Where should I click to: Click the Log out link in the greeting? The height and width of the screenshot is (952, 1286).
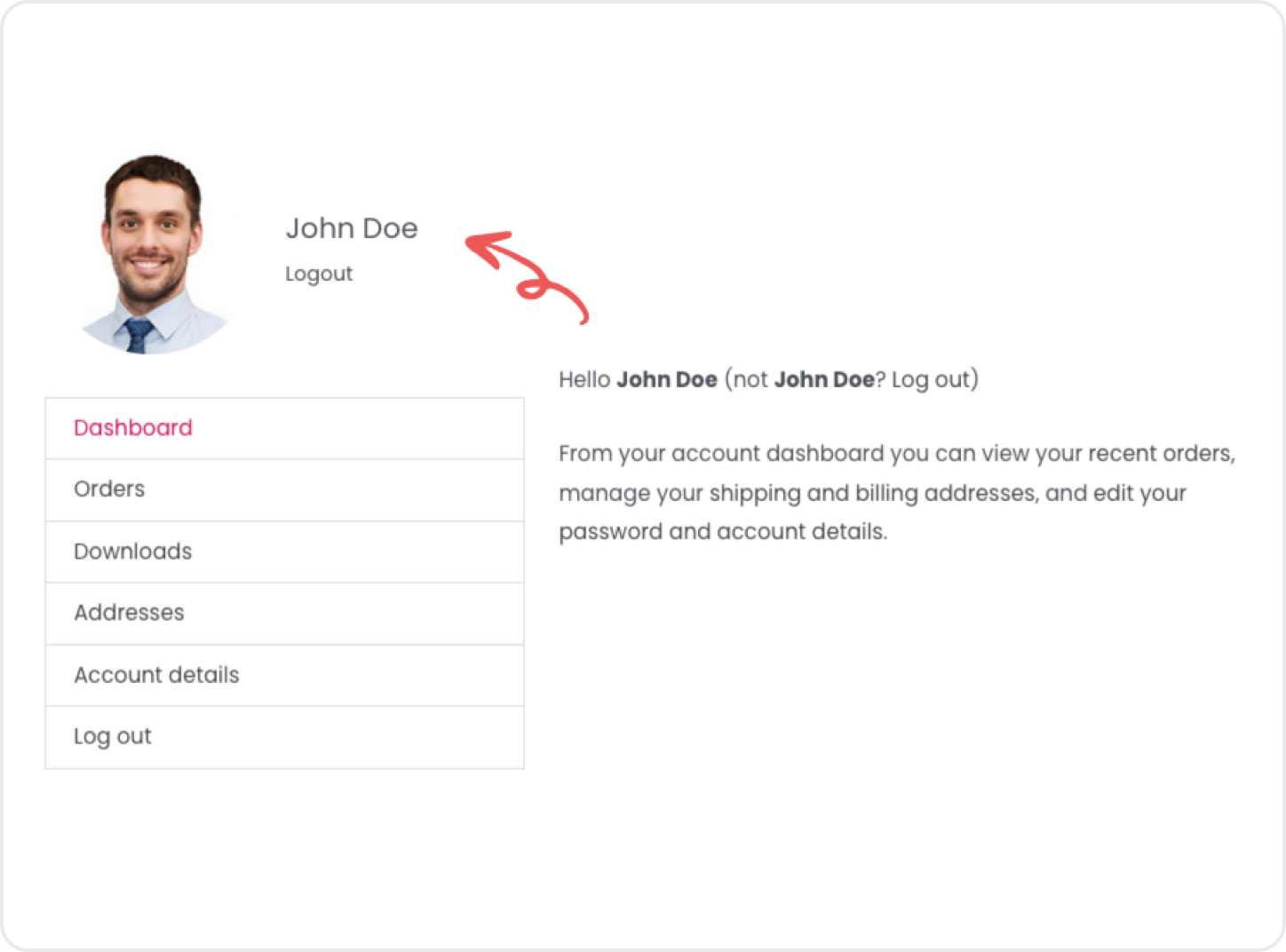coord(932,380)
